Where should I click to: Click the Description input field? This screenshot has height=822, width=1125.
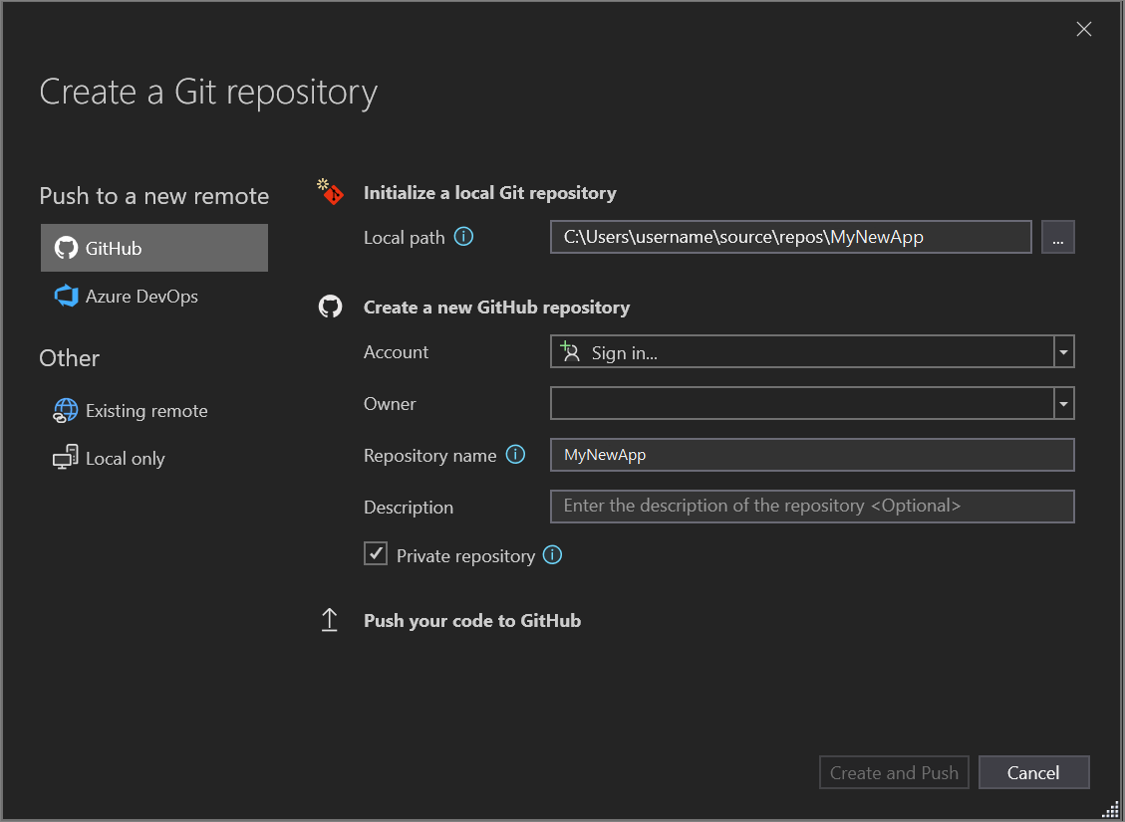[x=812, y=506]
